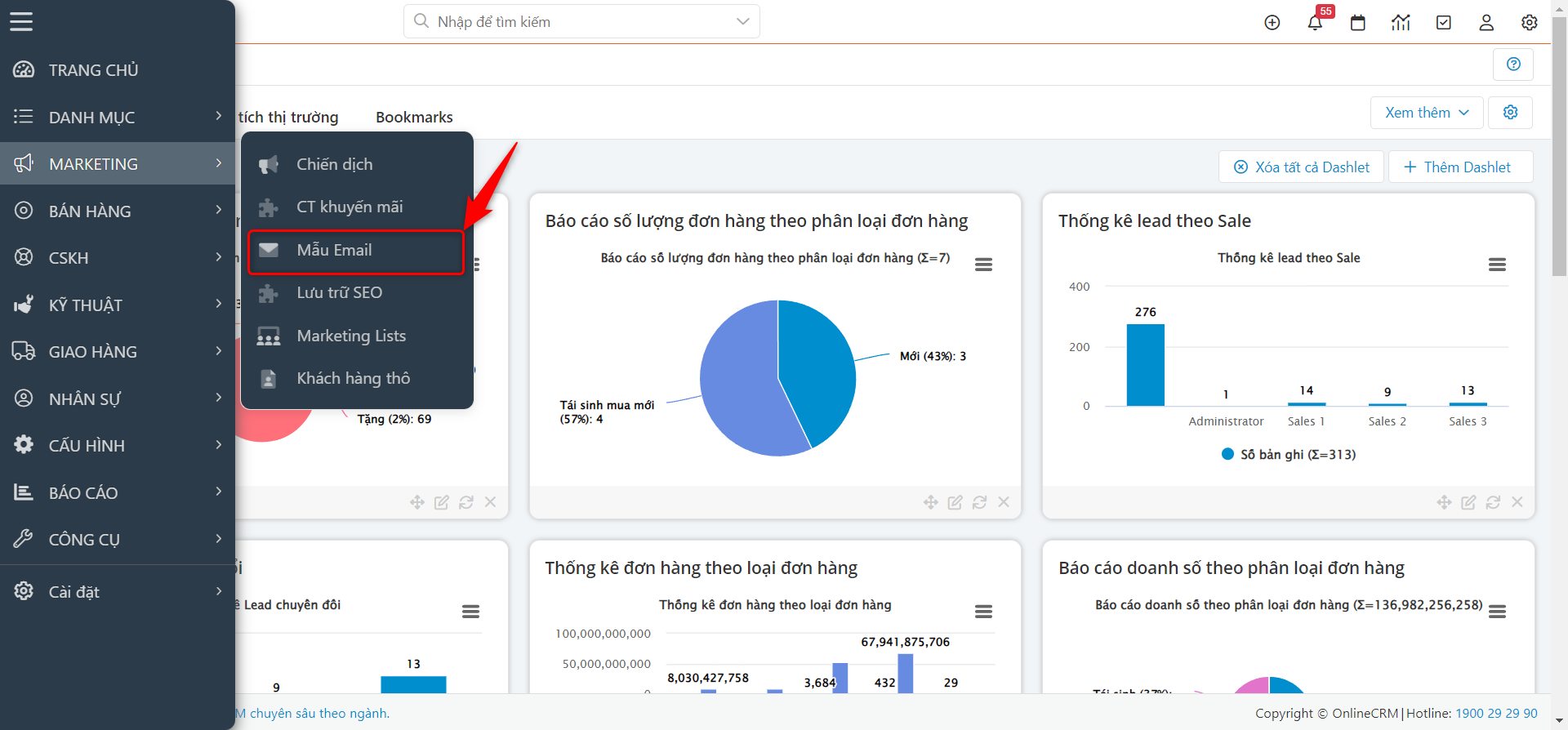The height and width of the screenshot is (730, 1568).
Task: Edit the Thống kê lead theo Sale dashlet
Action: pyautogui.click(x=1468, y=502)
